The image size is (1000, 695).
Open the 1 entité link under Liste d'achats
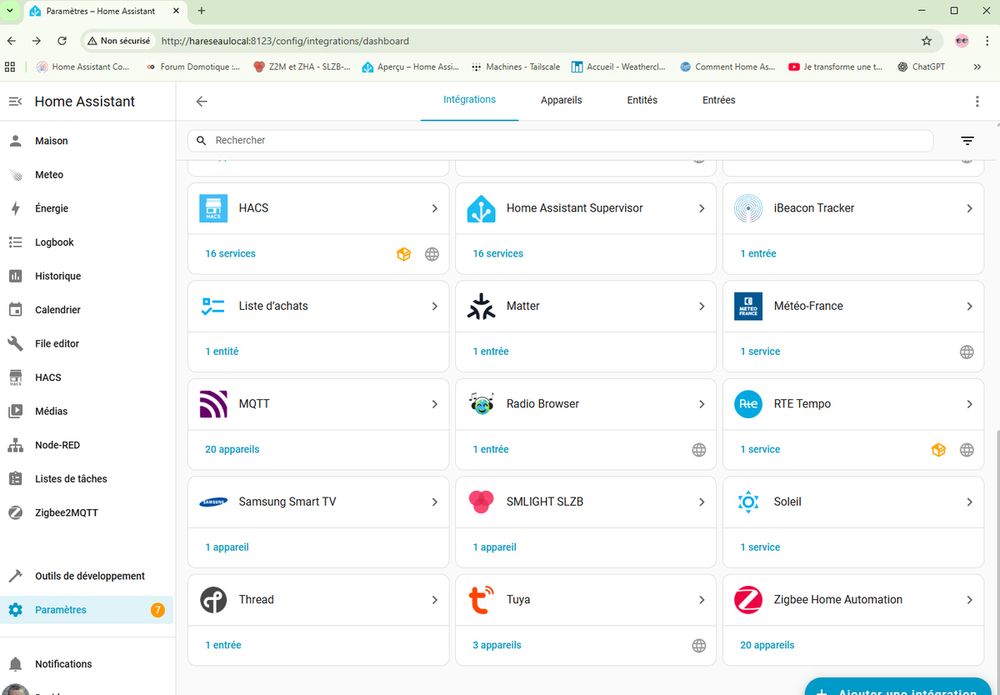[x=222, y=351]
